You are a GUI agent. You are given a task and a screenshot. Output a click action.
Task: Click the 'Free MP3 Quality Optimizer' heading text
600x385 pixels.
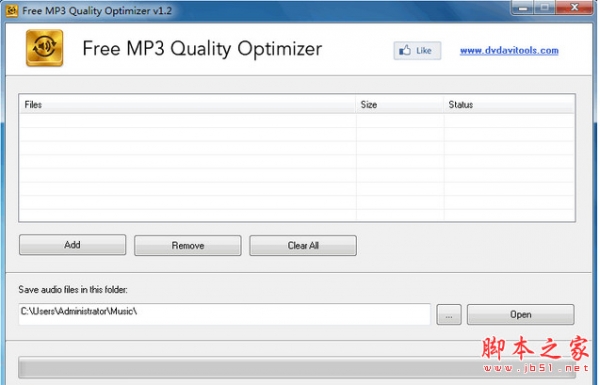coord(202,49)
